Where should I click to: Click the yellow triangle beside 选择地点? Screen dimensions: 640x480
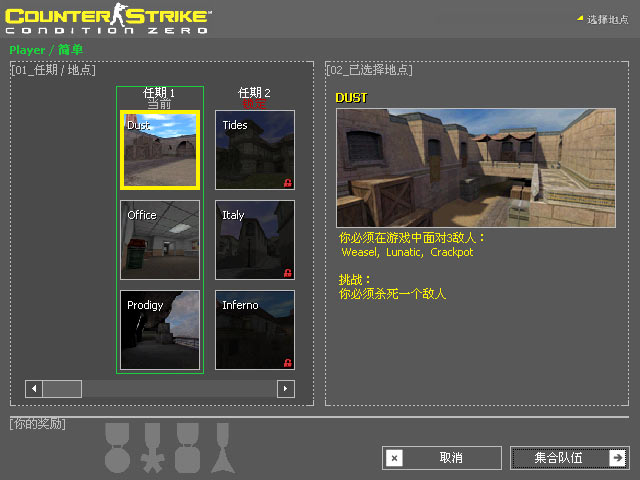tap(580, 18)
